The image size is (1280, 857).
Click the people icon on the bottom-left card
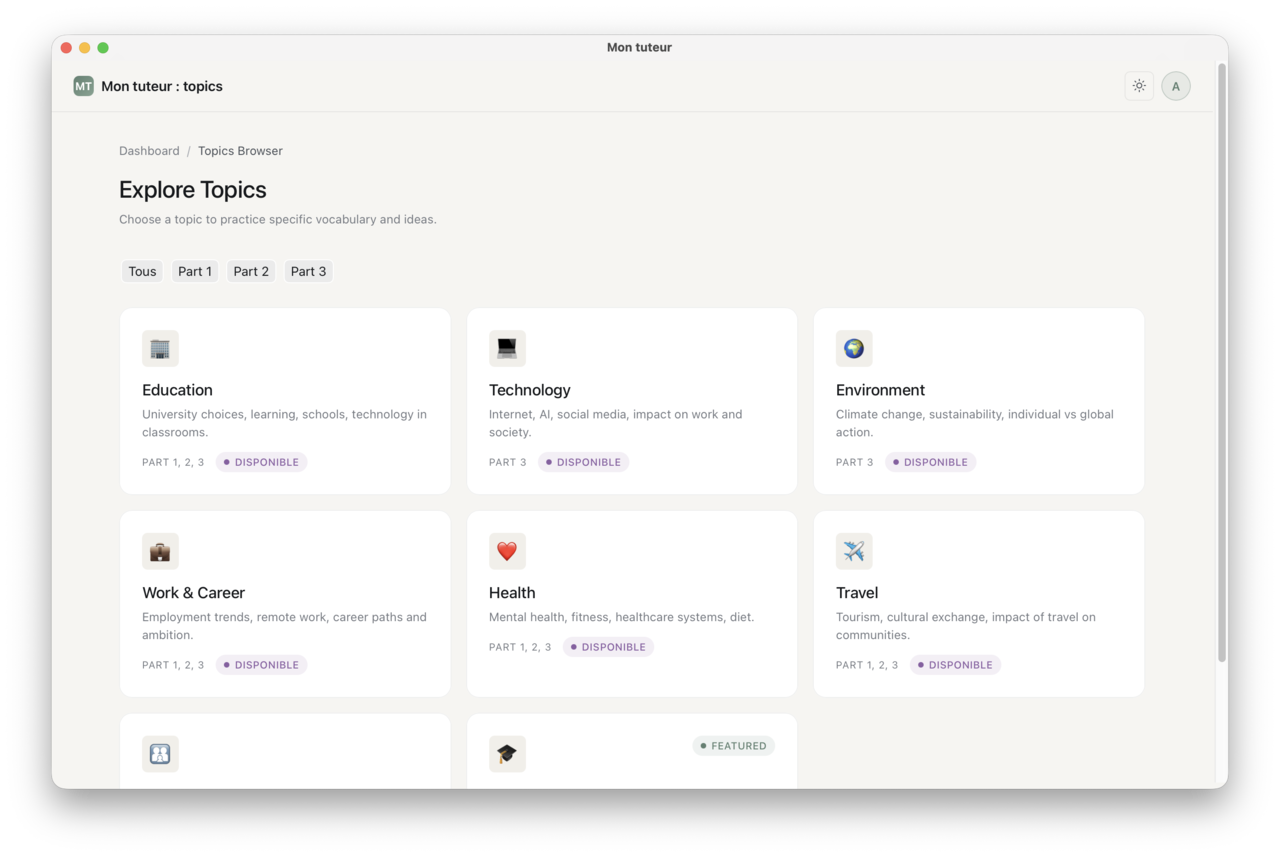160,754
